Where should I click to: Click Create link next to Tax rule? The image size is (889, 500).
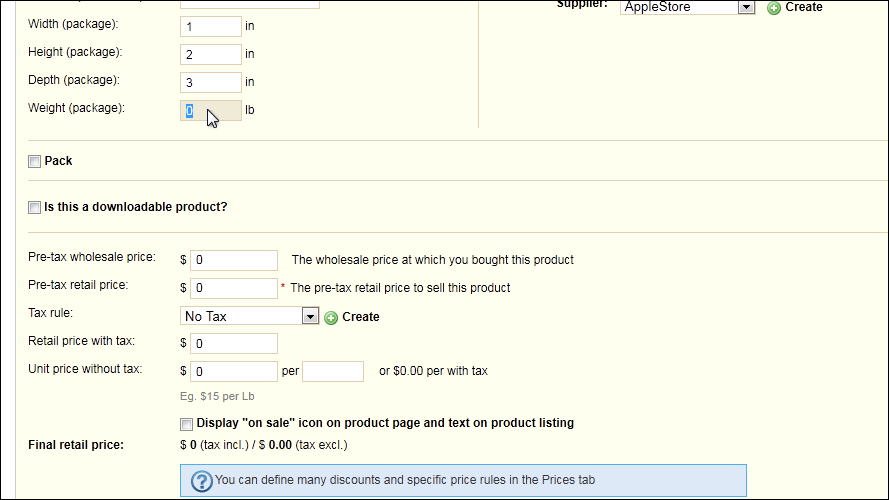(361, 317)
